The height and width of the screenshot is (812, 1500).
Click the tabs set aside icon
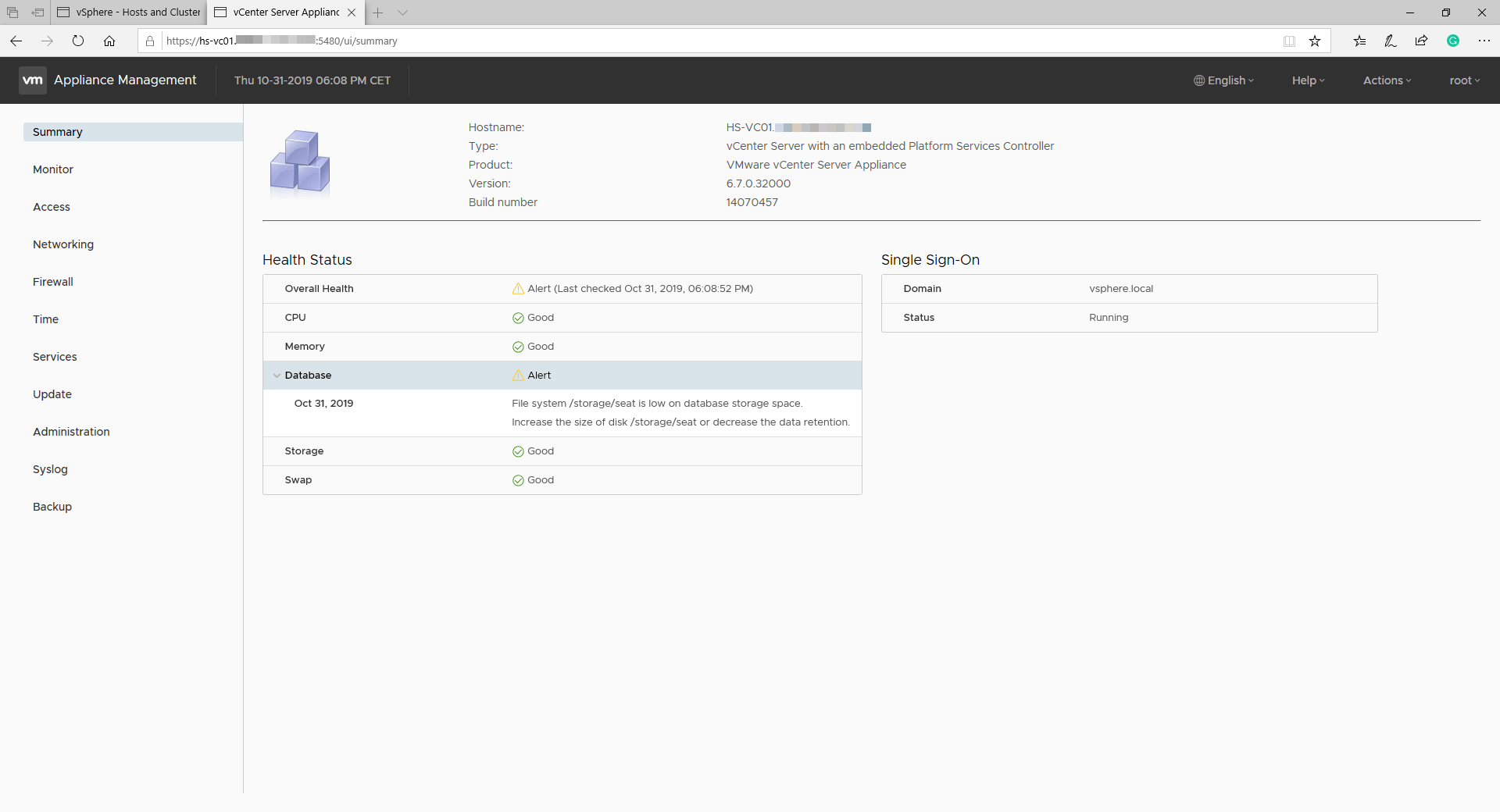[12, 12]
